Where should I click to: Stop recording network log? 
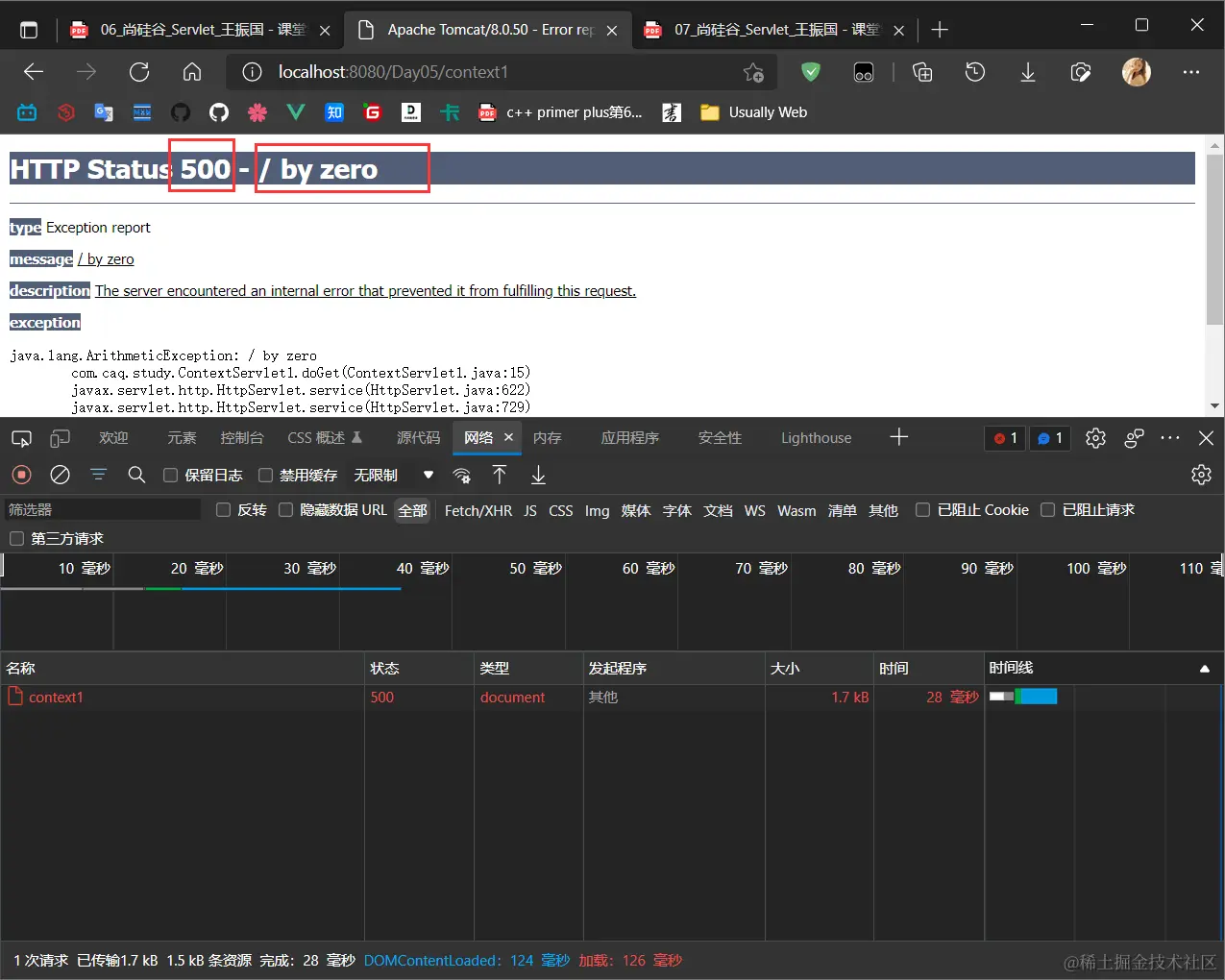click(22, 475)
